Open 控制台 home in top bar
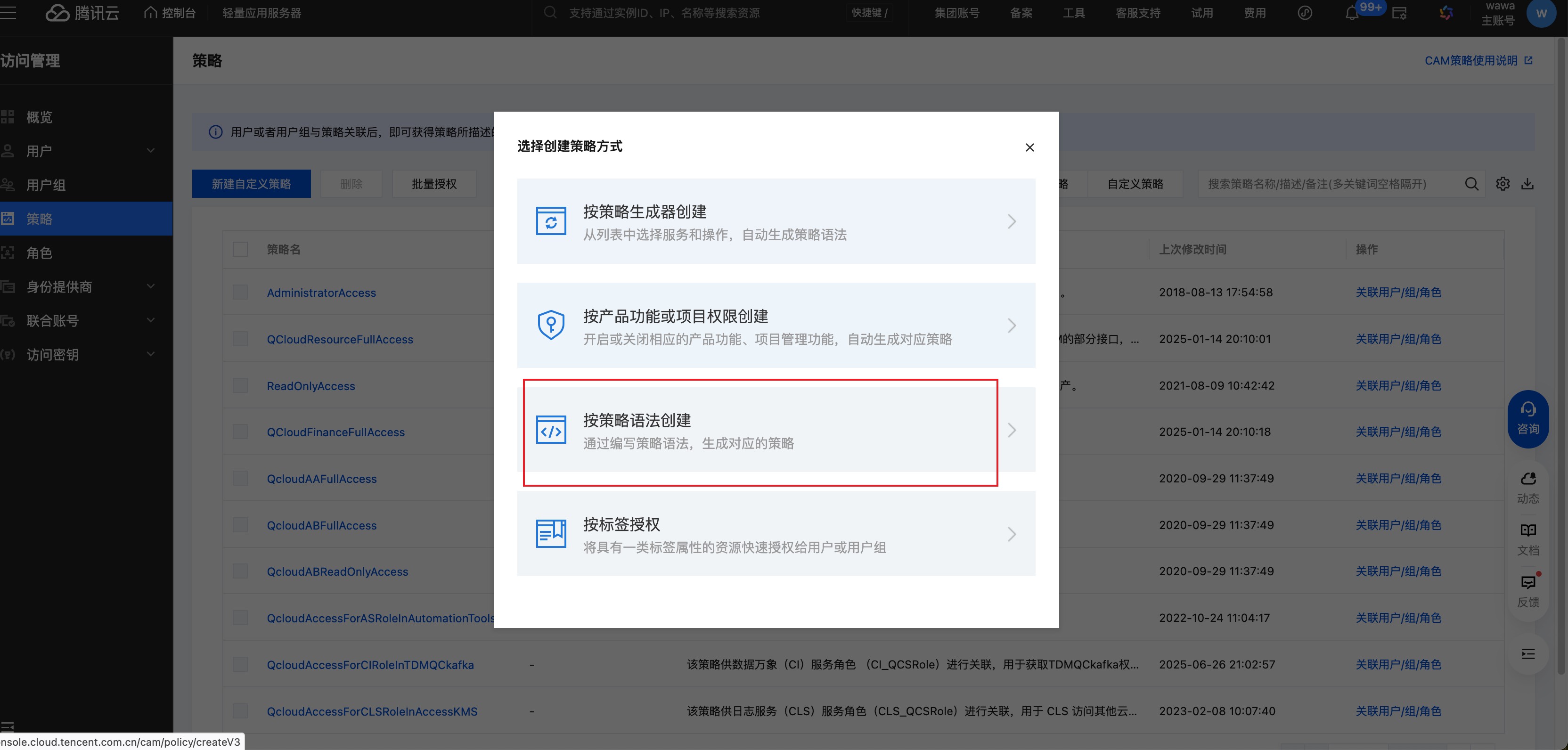Viewport: 1568px width, 750px height. point(170,13)
